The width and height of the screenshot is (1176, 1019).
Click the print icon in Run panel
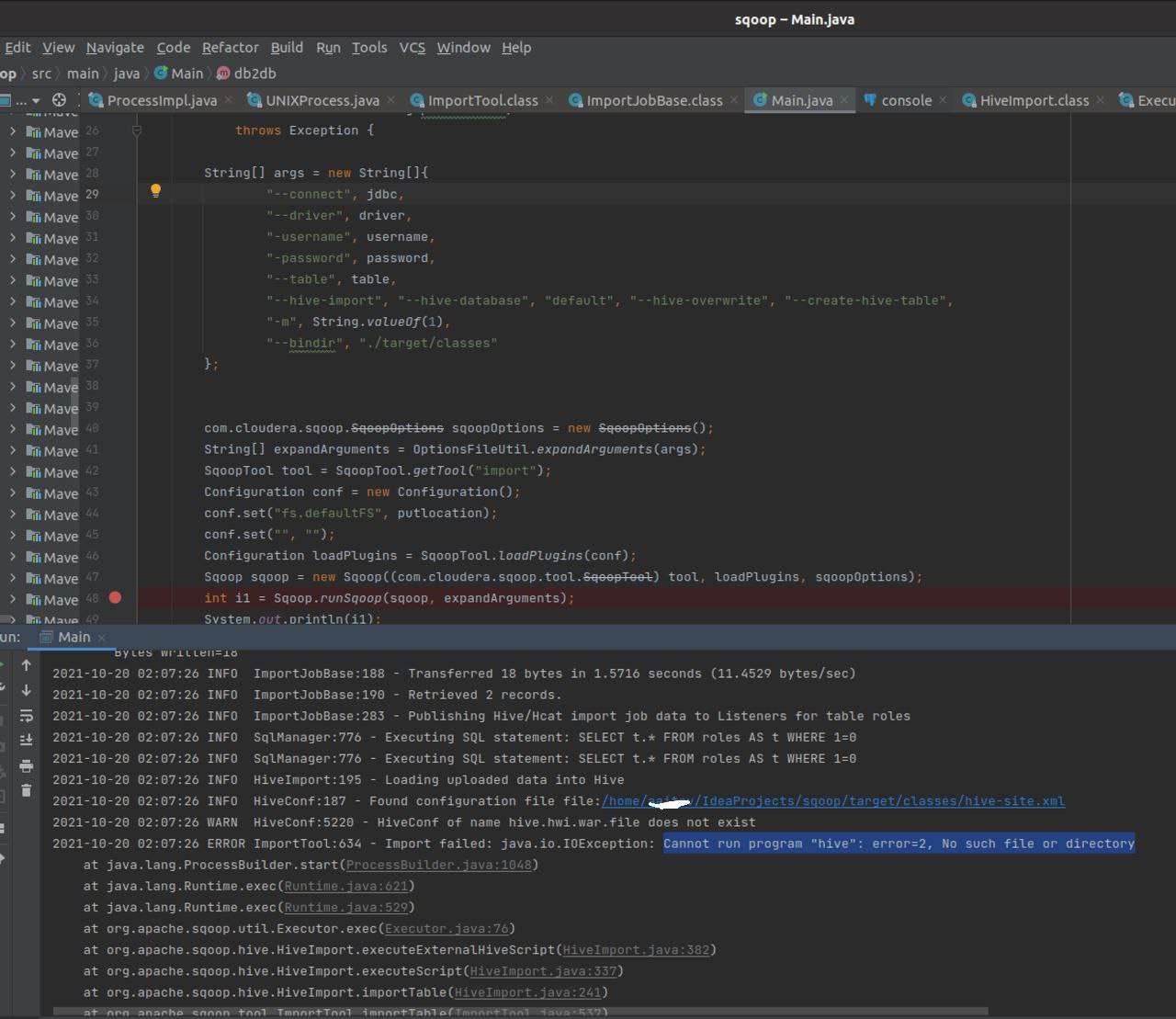(x=27, y=766)
